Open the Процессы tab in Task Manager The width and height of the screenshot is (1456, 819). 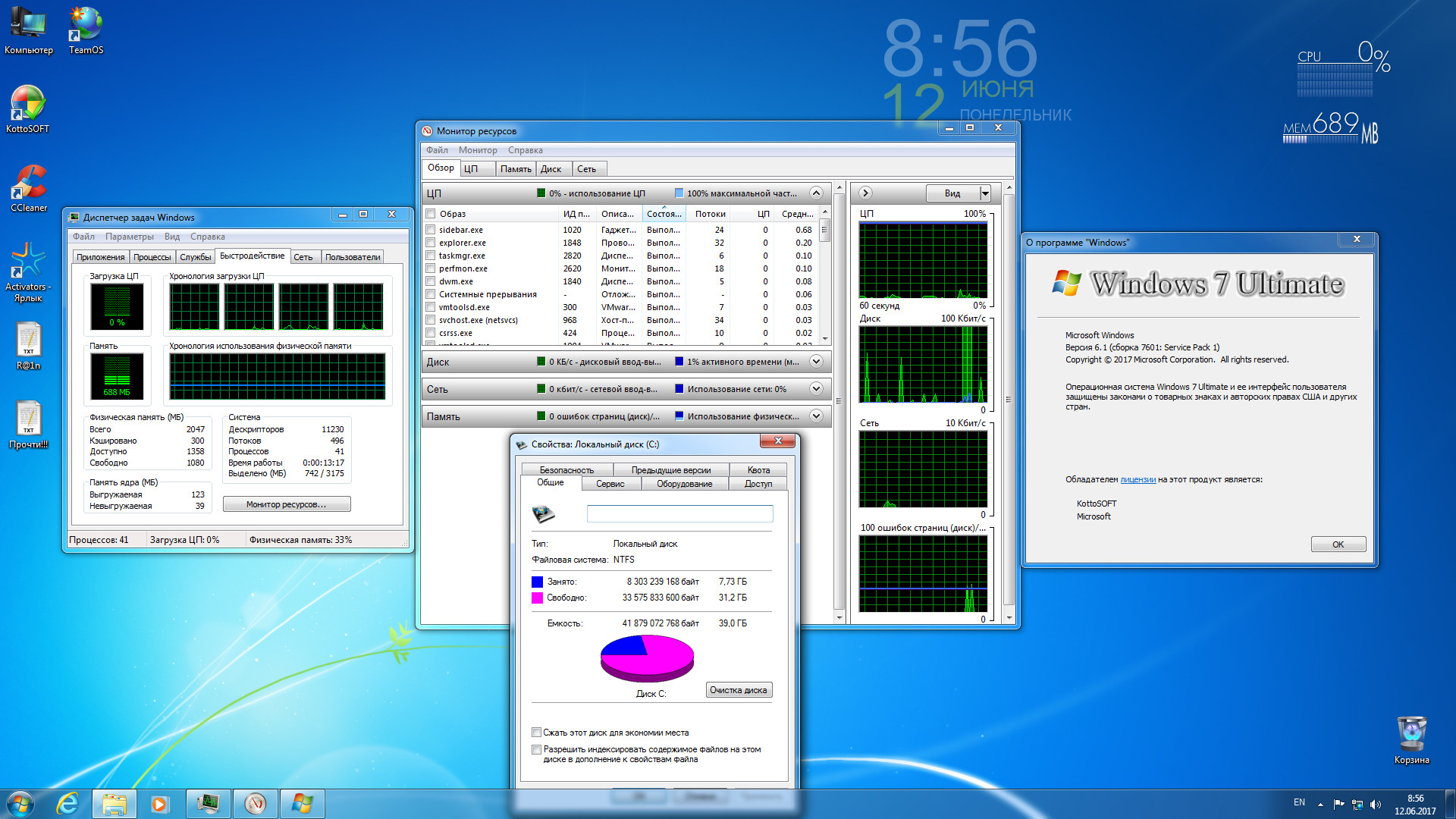click(x=152, y=257)
